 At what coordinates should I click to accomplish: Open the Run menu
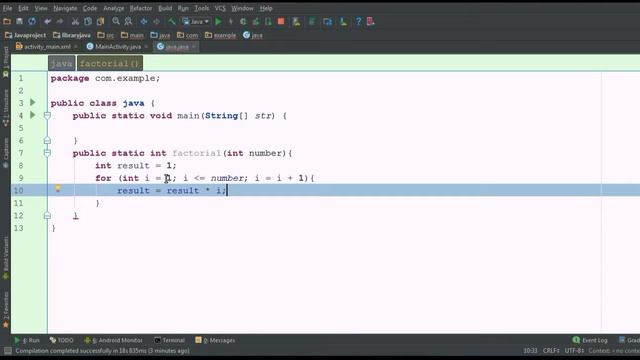(183, 8)
